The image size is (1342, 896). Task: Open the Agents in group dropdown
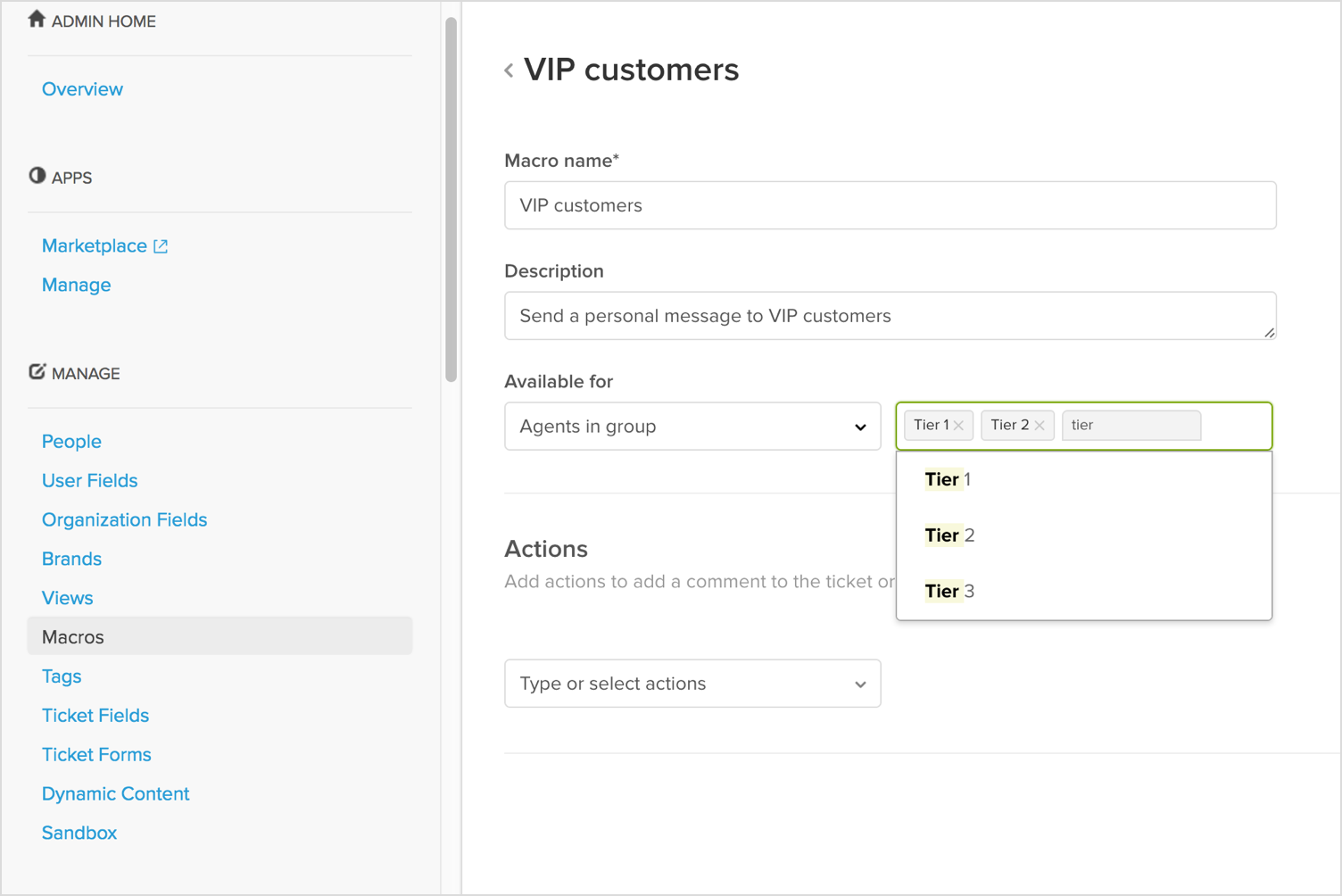tap(692, 427)
